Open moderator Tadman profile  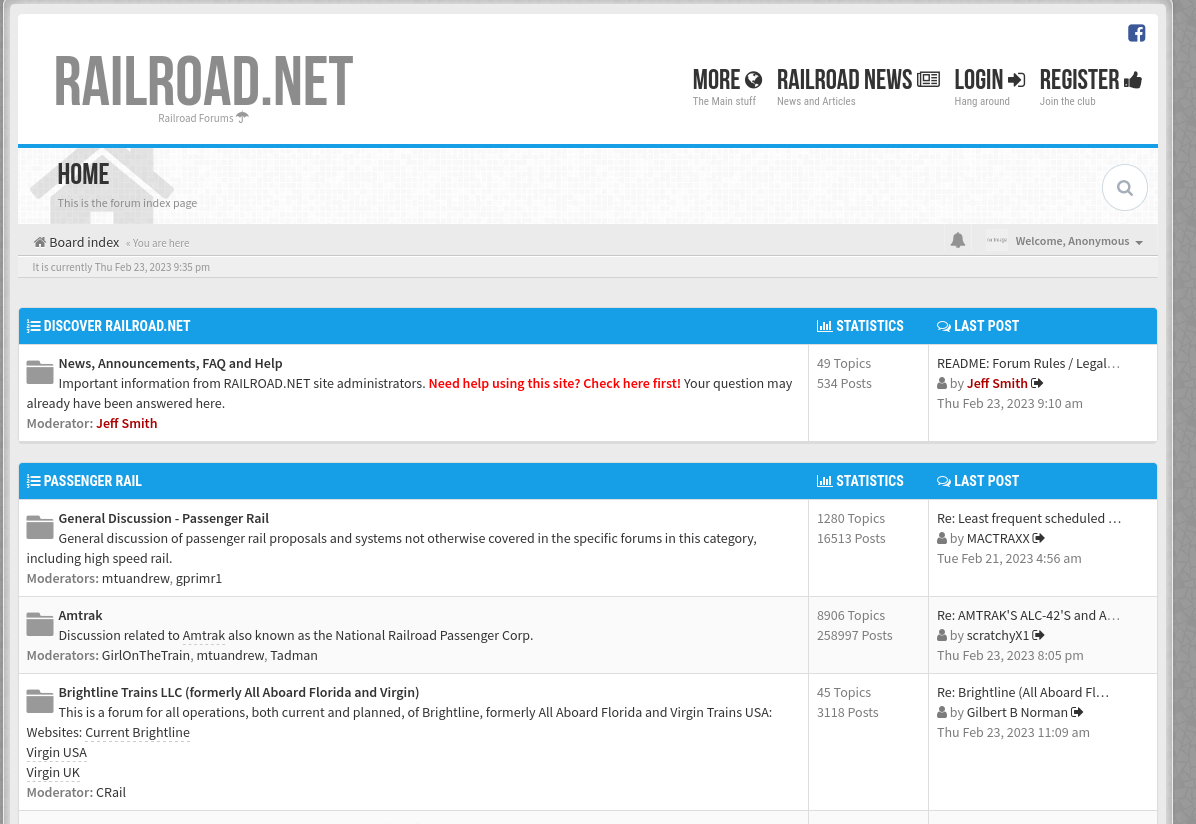(x=294, y=655)
